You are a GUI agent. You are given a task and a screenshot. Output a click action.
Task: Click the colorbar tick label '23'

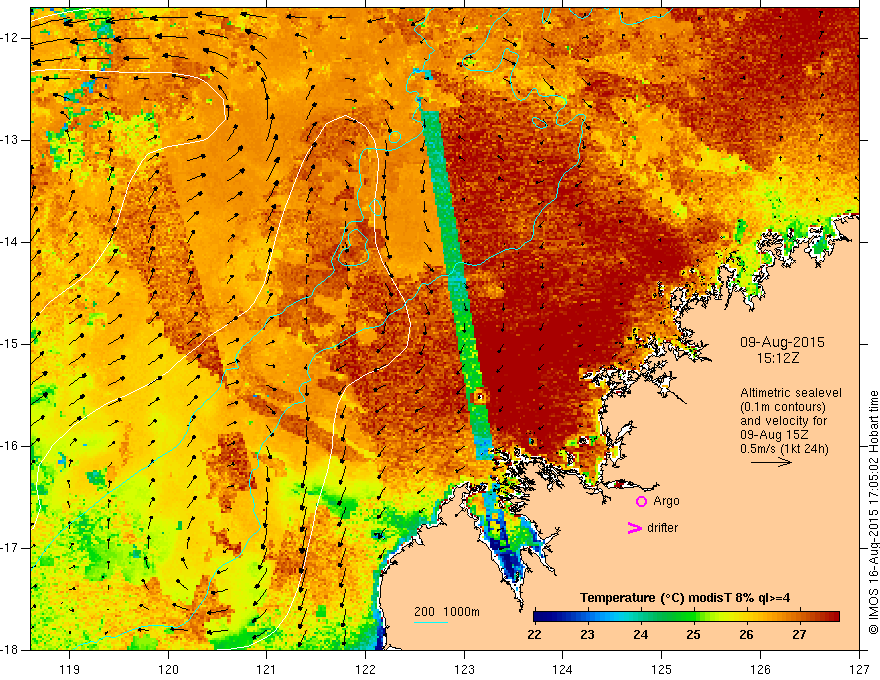[588, 635]
